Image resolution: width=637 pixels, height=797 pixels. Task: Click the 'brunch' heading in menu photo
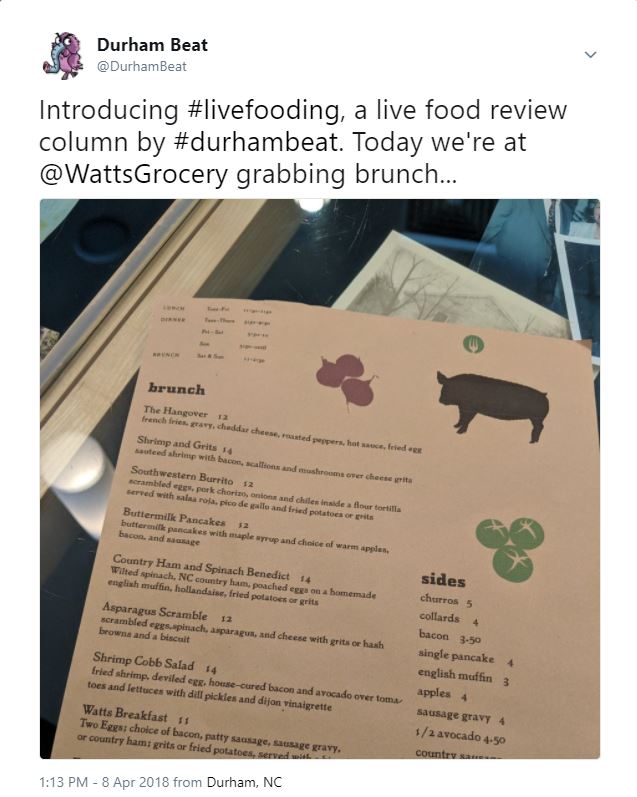coord(176,389)
